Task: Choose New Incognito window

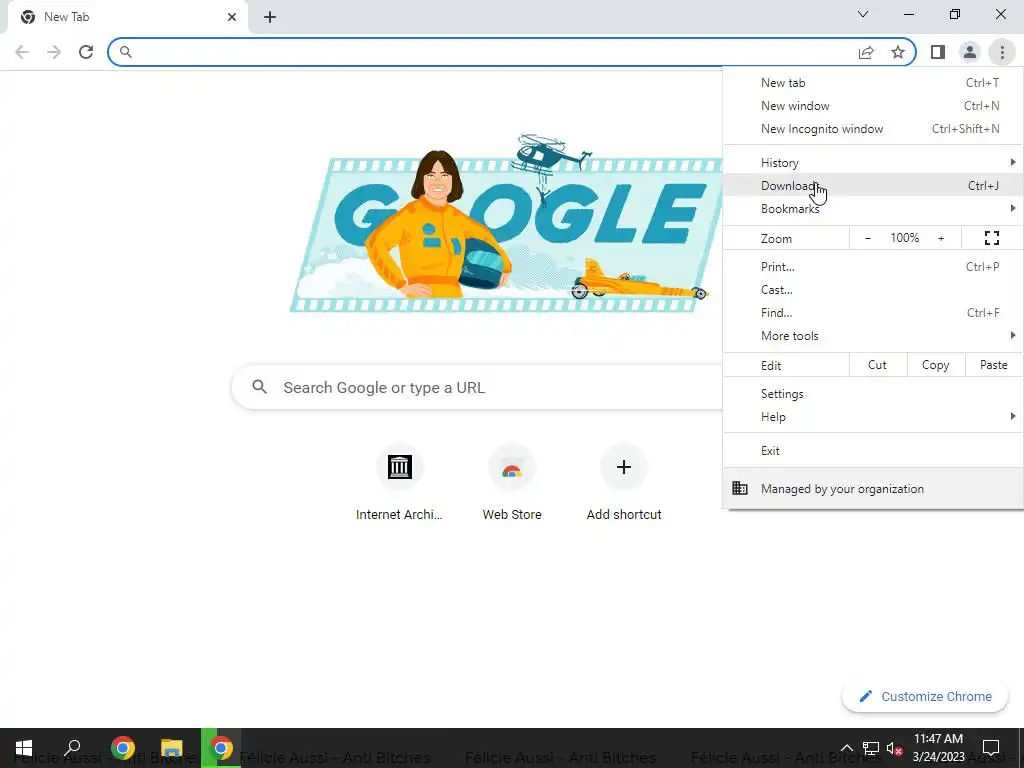Action: pos(873,129)
